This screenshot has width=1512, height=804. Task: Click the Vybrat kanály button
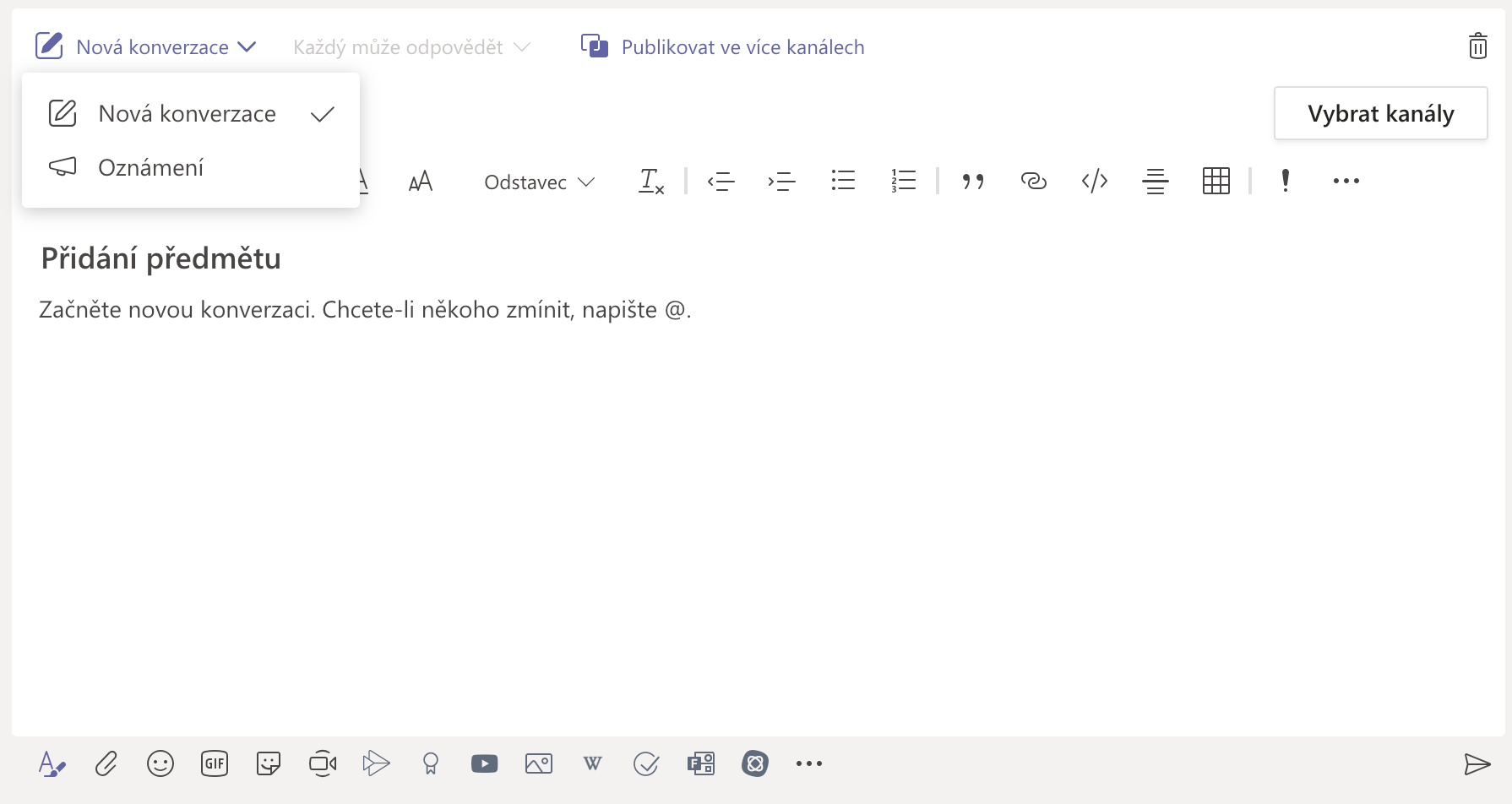[x=1380, y=113]
